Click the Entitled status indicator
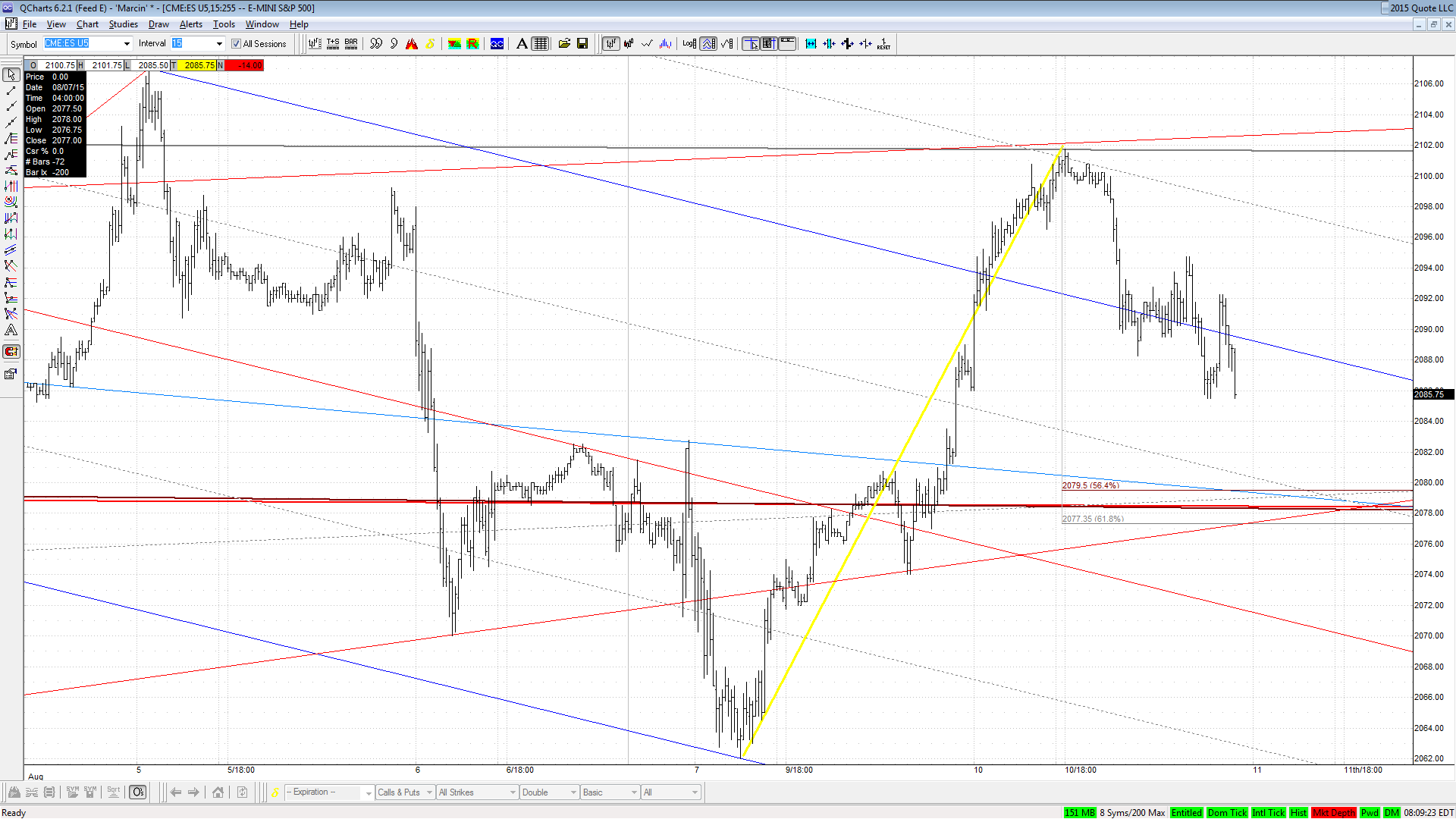 pos(1186,813)
